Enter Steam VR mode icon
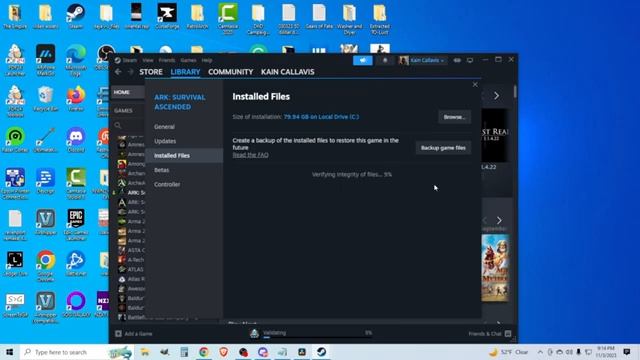The image size is (640, 360). pos(457,60)
